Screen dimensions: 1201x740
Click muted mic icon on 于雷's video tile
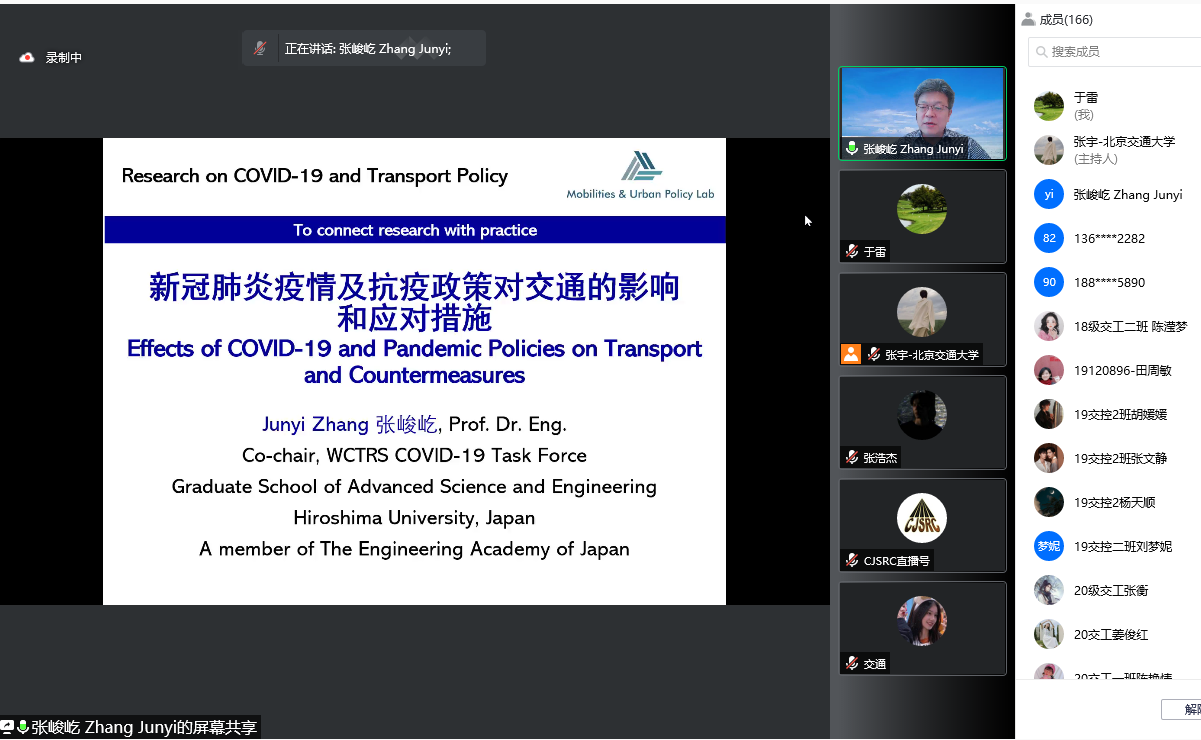(851, 252)
